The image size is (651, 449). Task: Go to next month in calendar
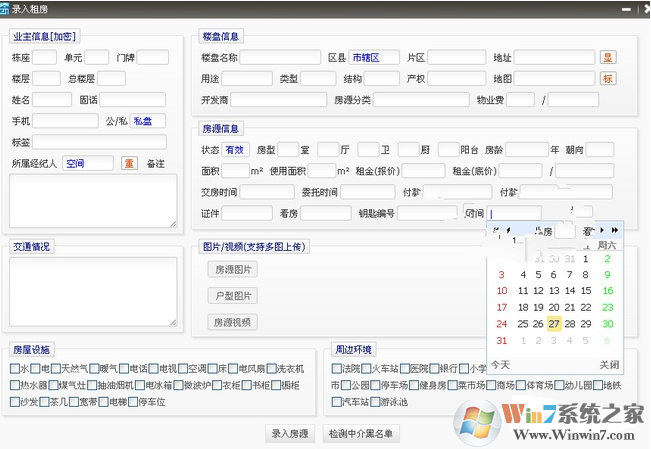tap(602, 229)
